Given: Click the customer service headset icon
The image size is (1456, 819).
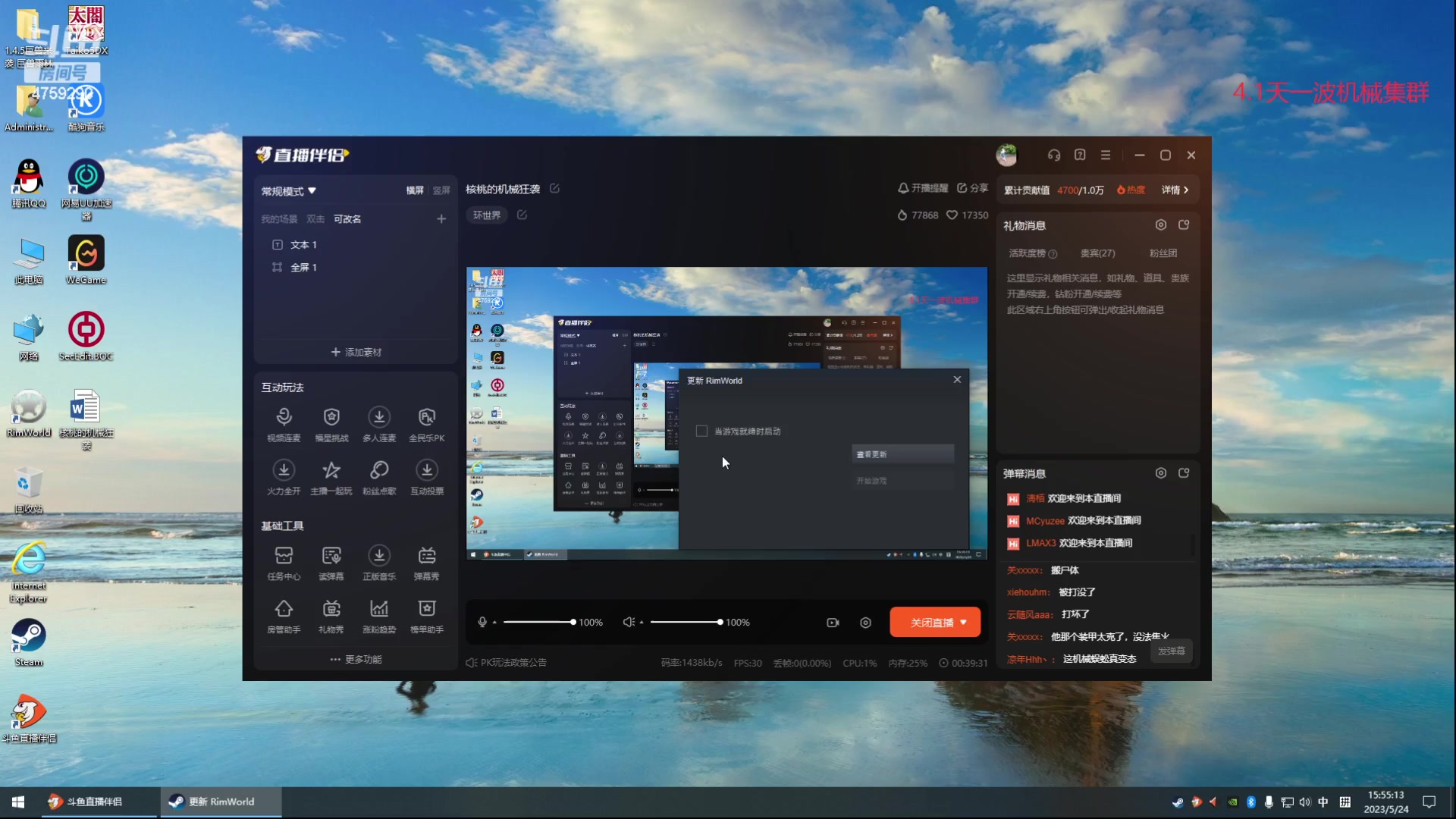Looking at the screenshot, I should [x=1054, y=155].
